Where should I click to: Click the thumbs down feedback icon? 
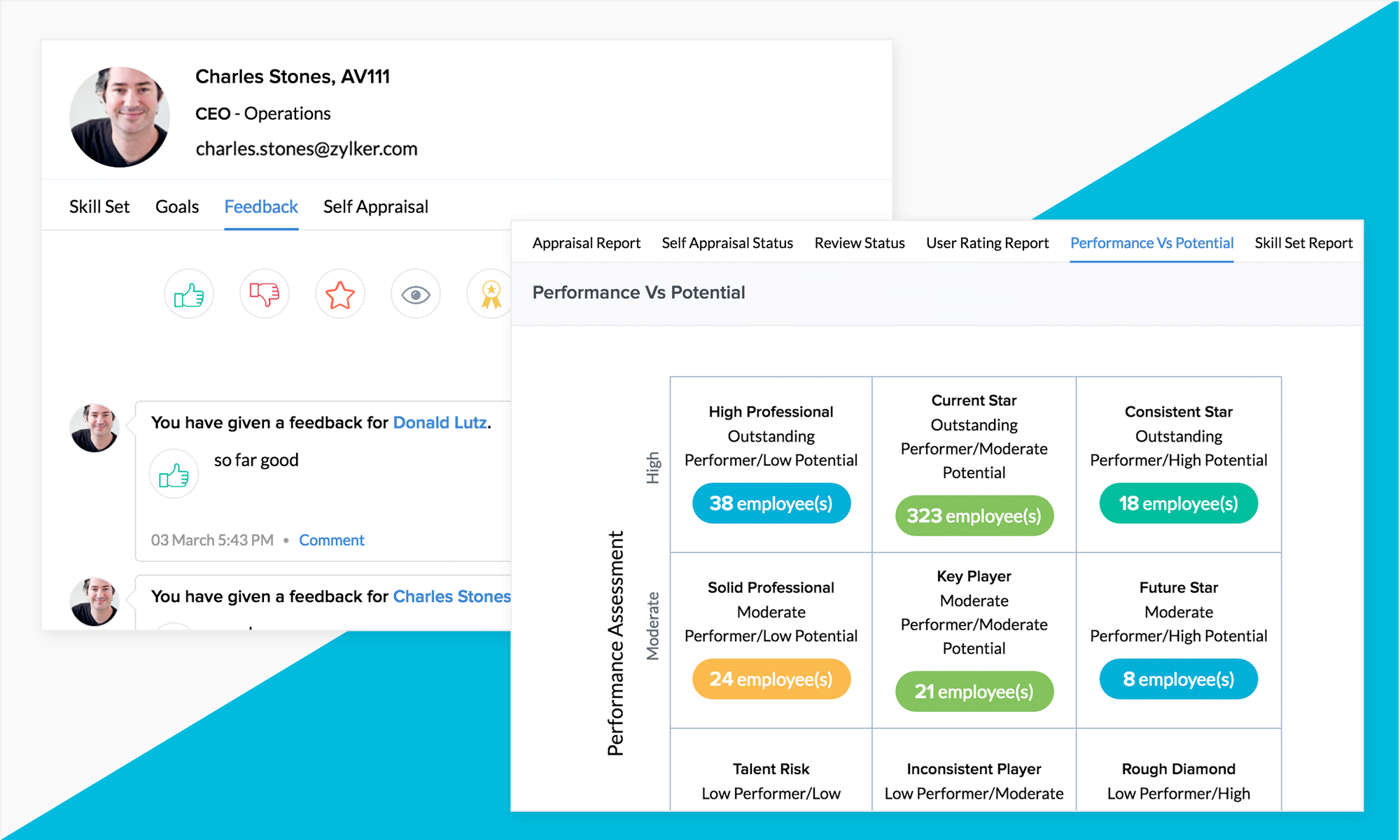264,294
